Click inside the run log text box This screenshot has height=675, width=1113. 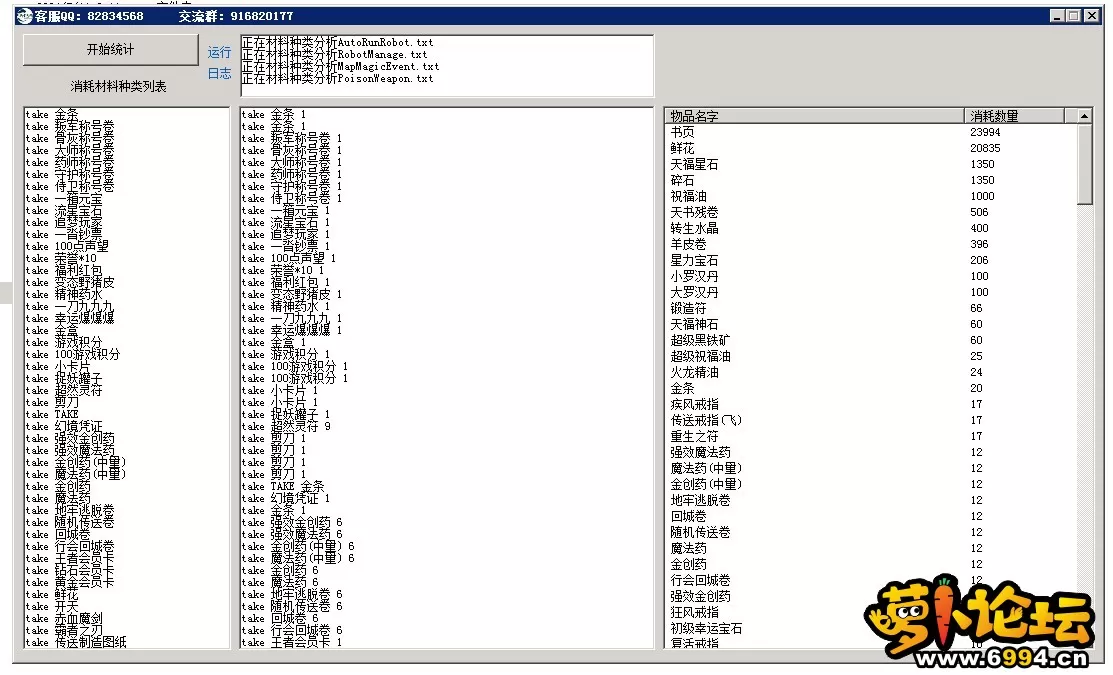click(x=447, y=65)
